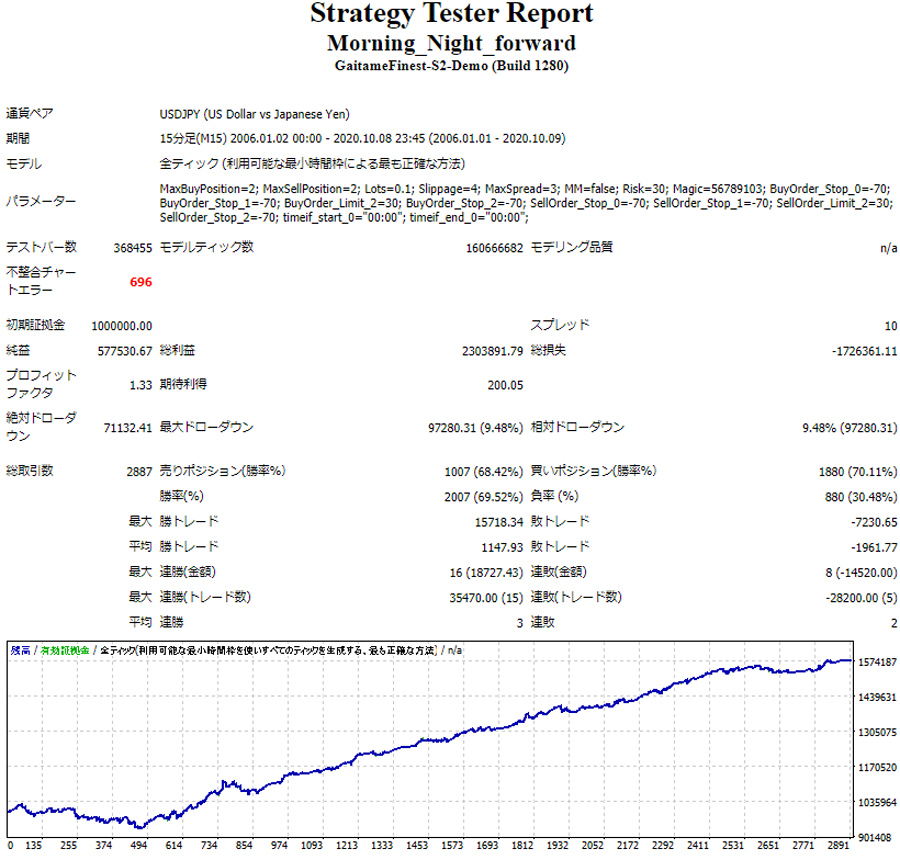
Task: Click chart y-axis label 1305075
Action: pos(877,733)
